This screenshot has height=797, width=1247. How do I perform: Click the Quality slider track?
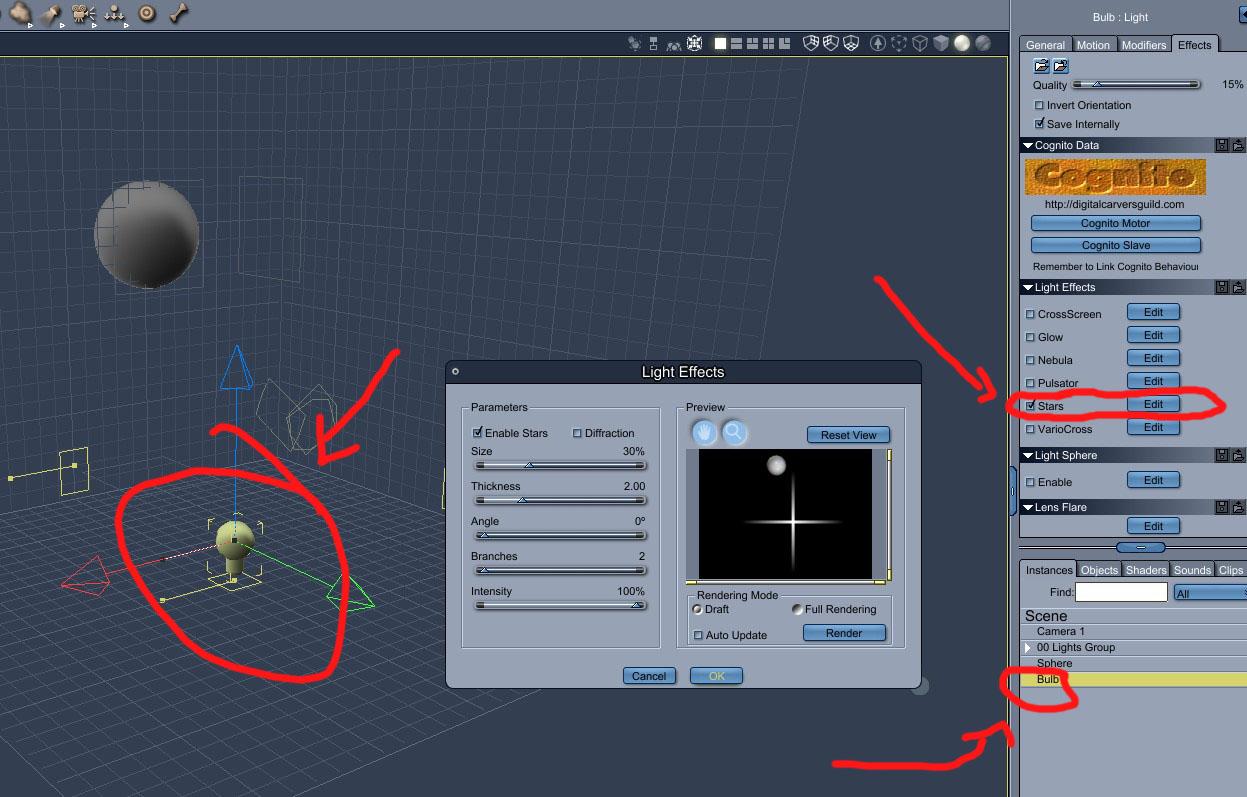click(x=1136, y=85)
